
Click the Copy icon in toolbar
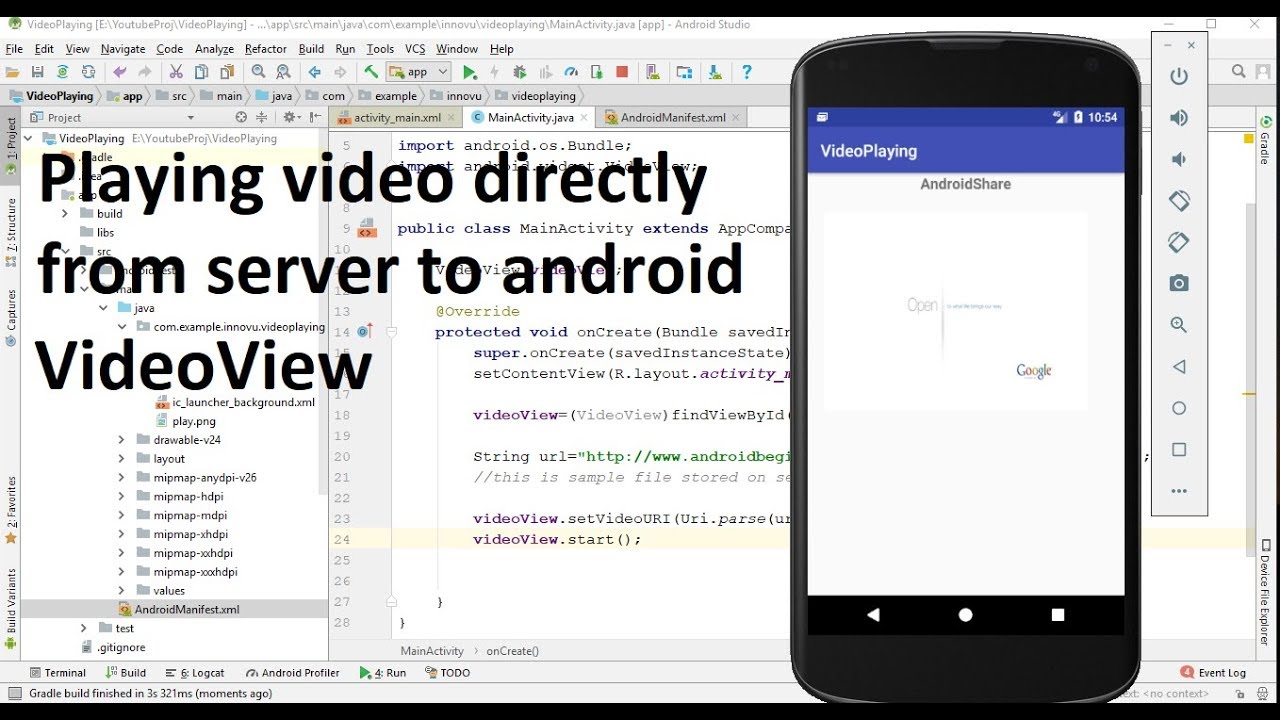pyautogui.click(x=201, y=72)
